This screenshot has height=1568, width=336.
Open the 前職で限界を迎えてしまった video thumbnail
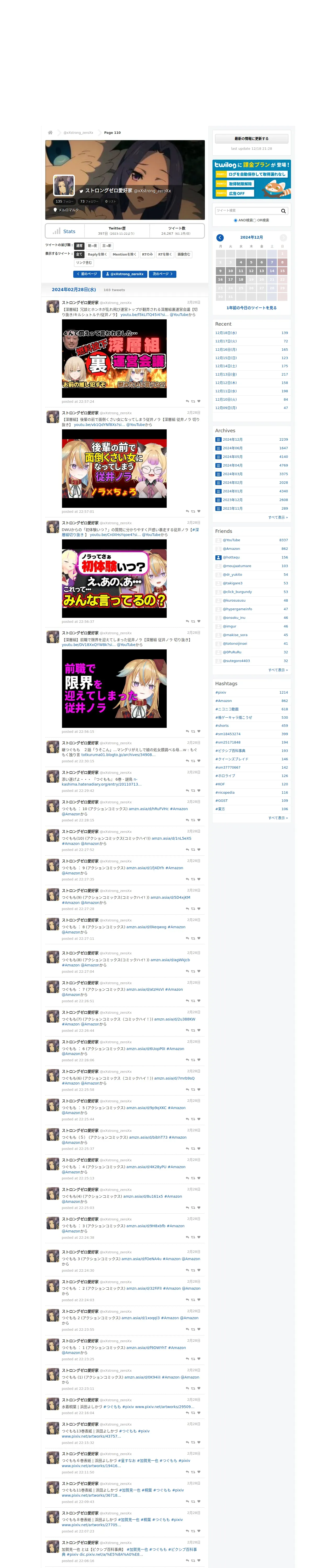(x=114, y=688)
